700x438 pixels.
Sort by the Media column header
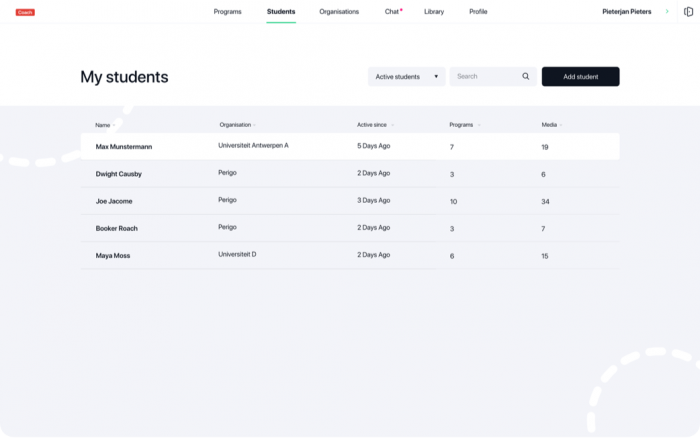click(551, 125)
